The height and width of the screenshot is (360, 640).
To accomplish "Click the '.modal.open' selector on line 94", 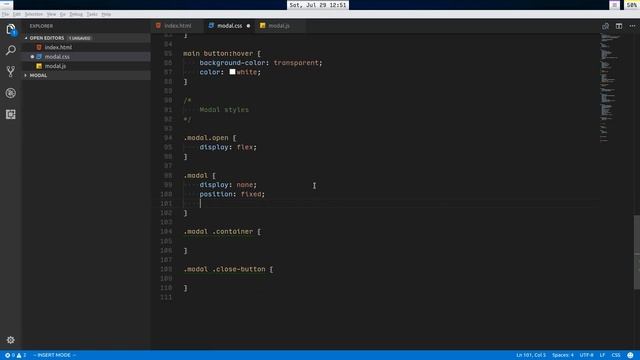I will click(206, 138).
